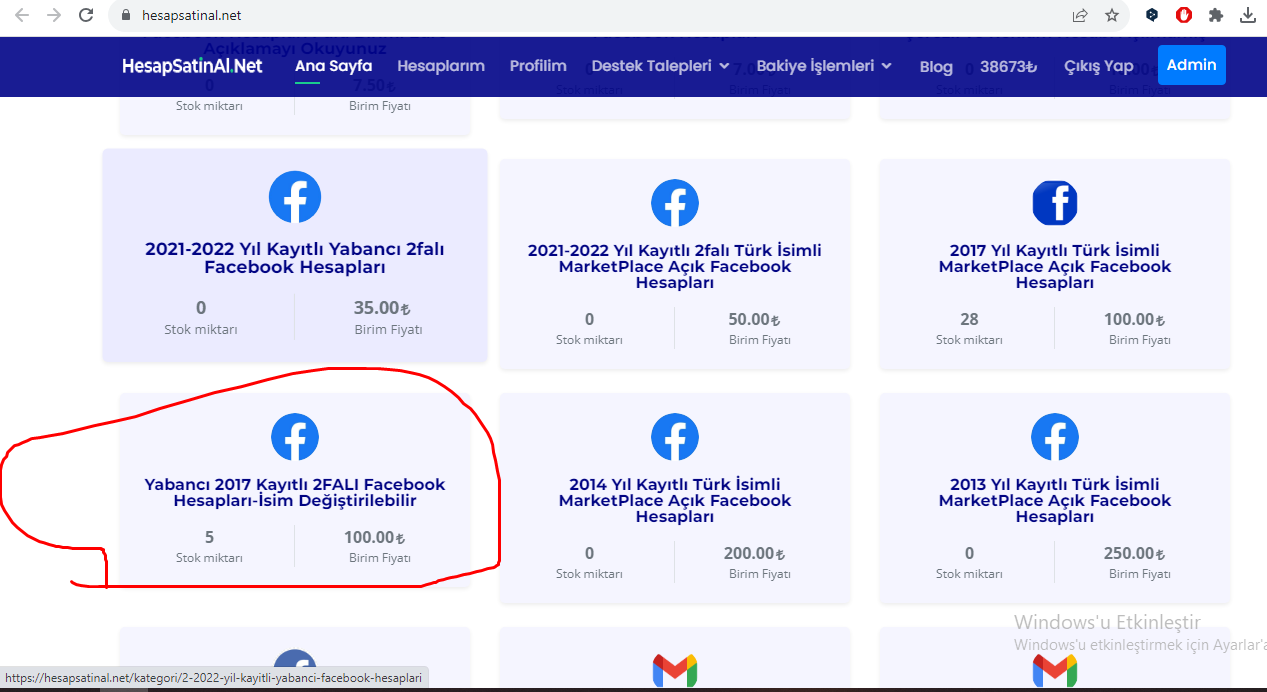Click Facebook icon of 2014 Yıl Kayıtlı card
Screen dimensions: 1267x692
coord(675,437)
